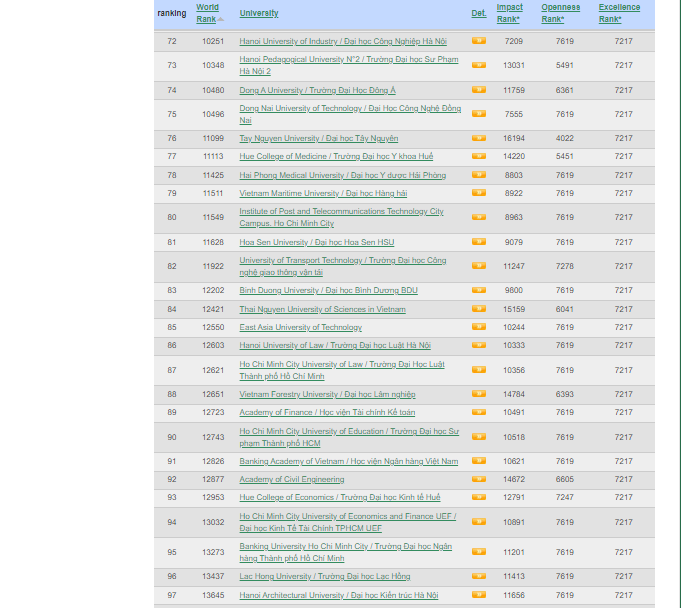
Task: Open Tay Nguyen University link
Action: (319, 139)
